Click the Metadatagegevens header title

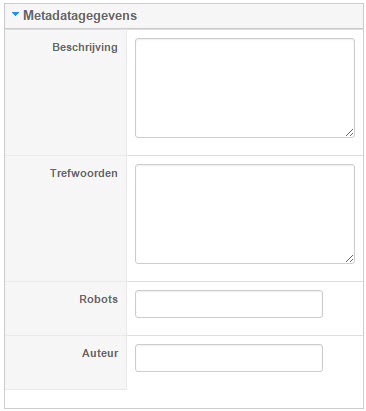[x=80, y=16]
